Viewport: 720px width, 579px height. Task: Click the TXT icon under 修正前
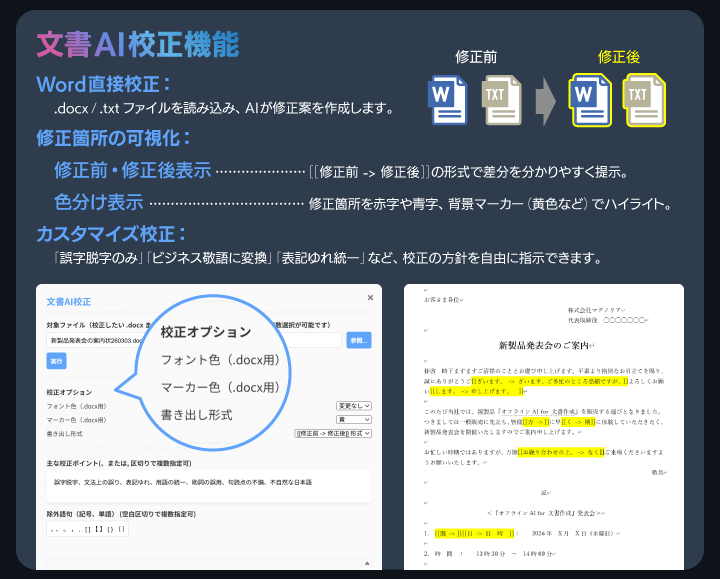501,100
